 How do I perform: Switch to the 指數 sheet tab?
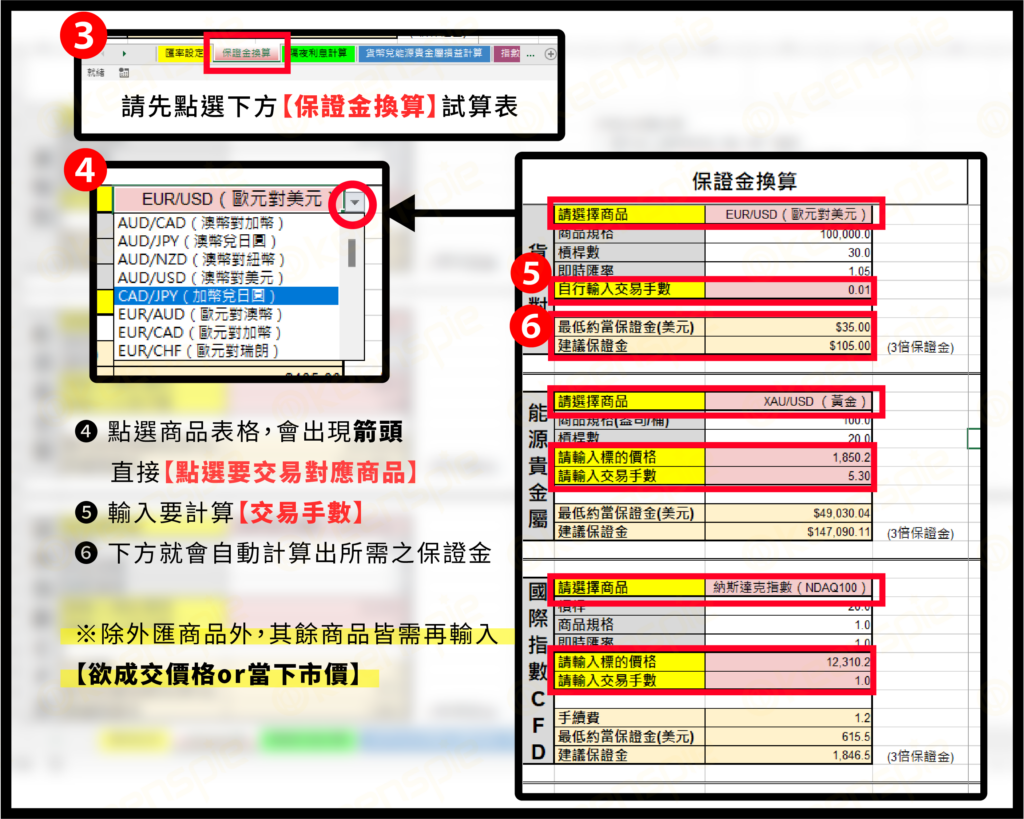[506, 54]
